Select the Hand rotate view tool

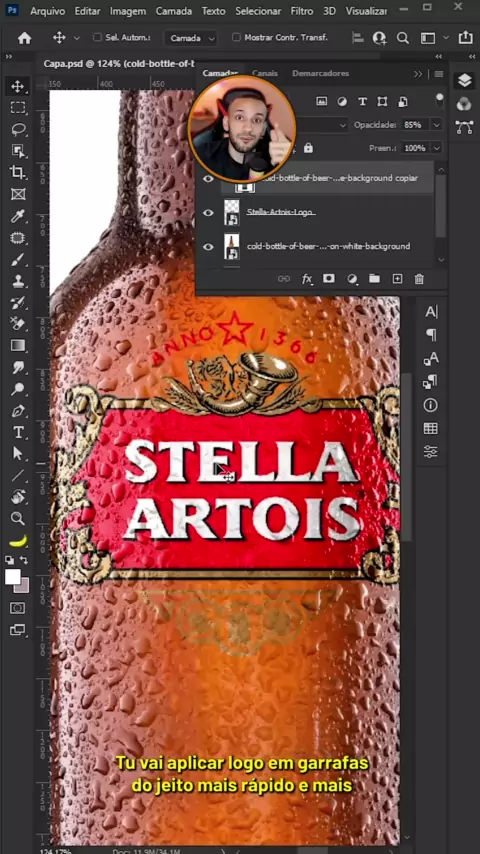point(18,497)
